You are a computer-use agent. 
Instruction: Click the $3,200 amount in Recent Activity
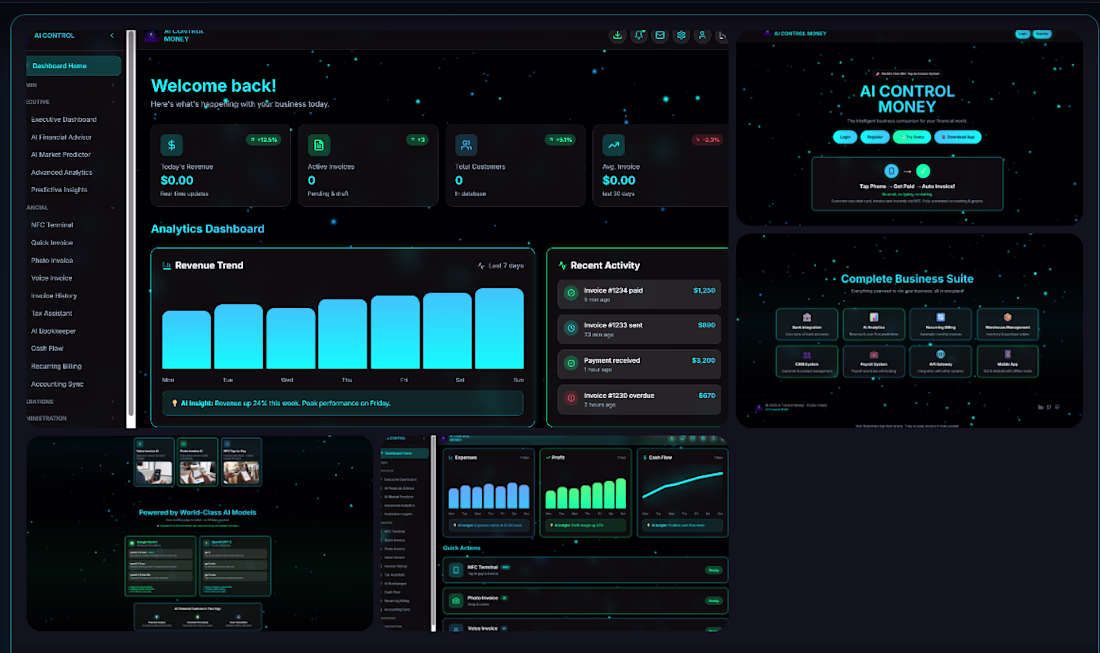(x=704, y=361)
